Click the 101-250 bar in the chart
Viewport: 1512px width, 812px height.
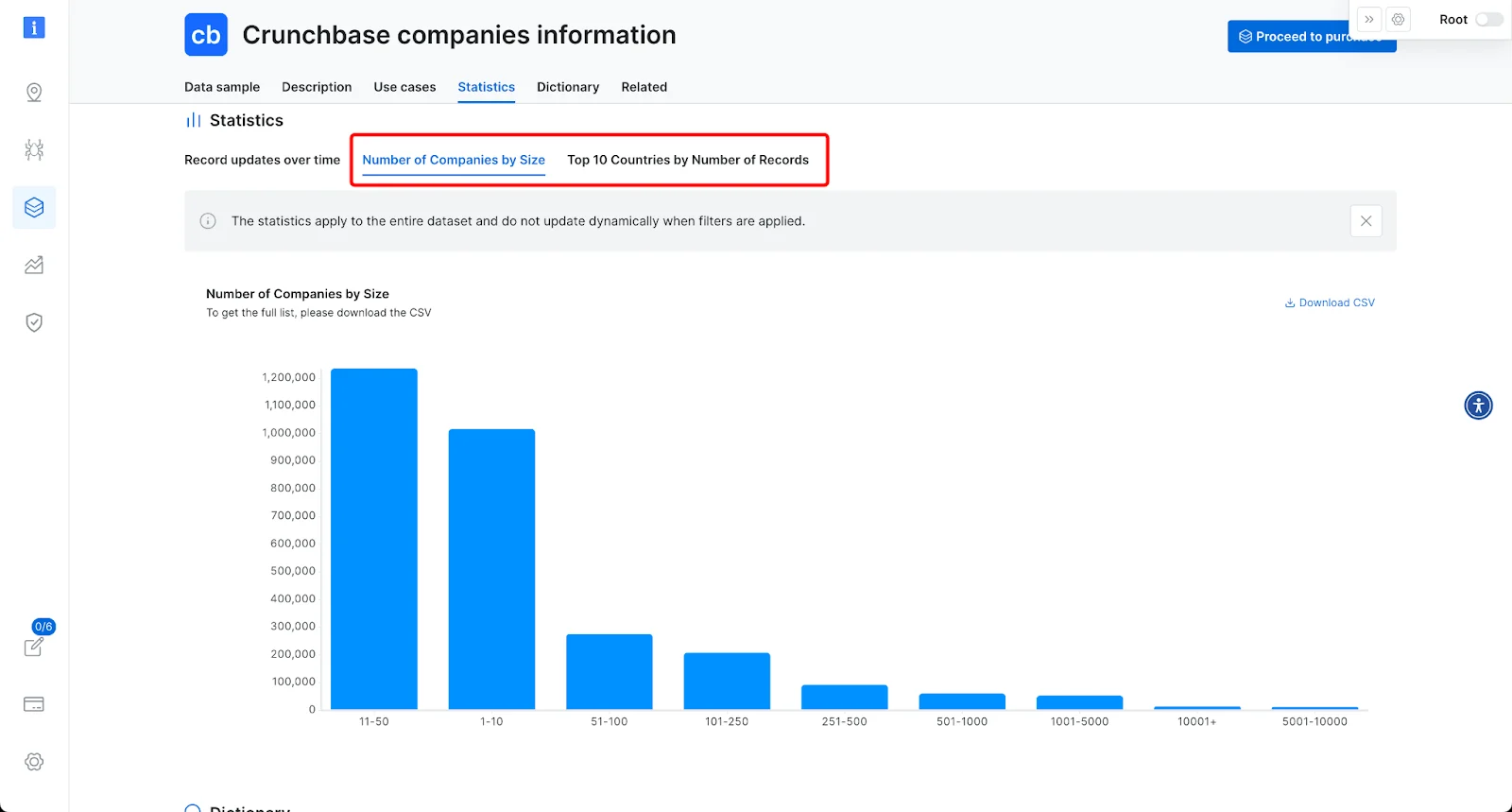[x=727, y=681]
